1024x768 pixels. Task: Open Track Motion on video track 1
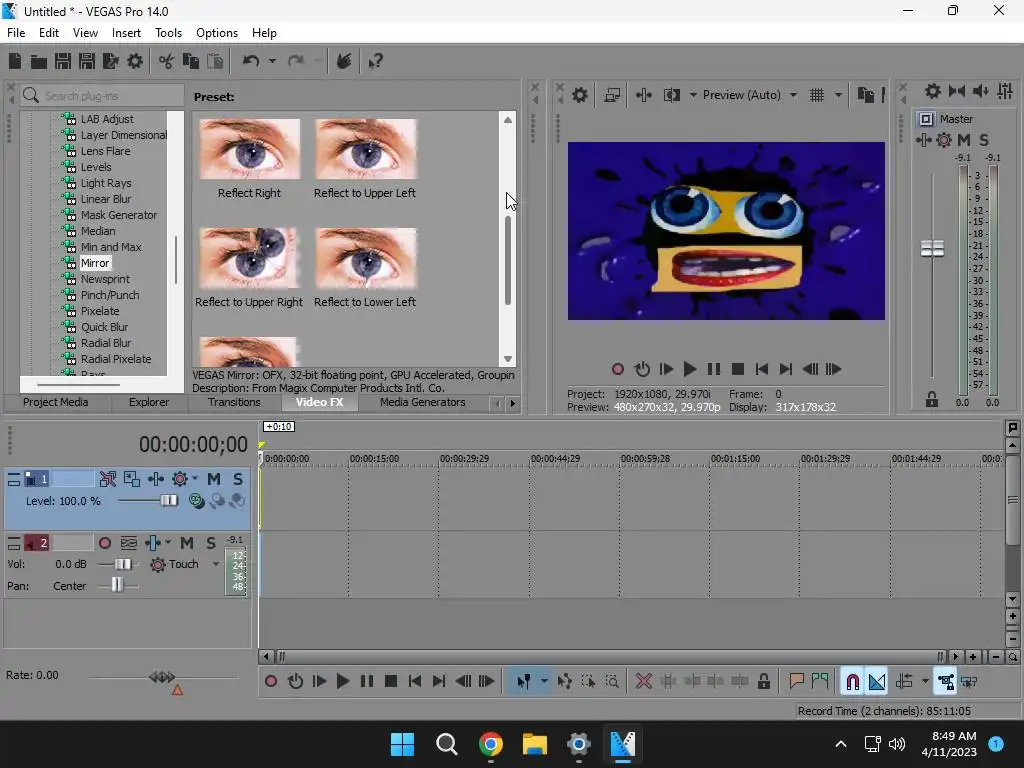click(x=132, y=479)
